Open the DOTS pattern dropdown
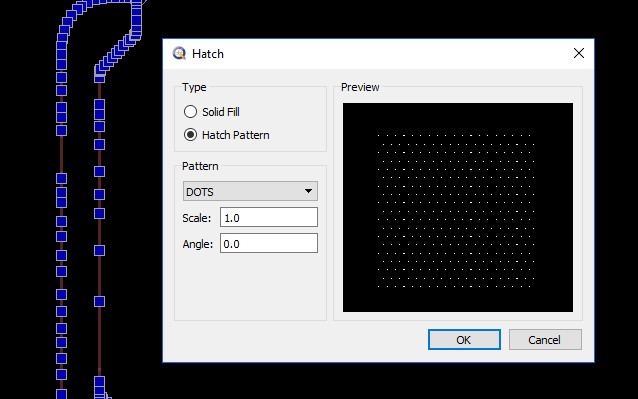The image size is (638, 399). 250,191
